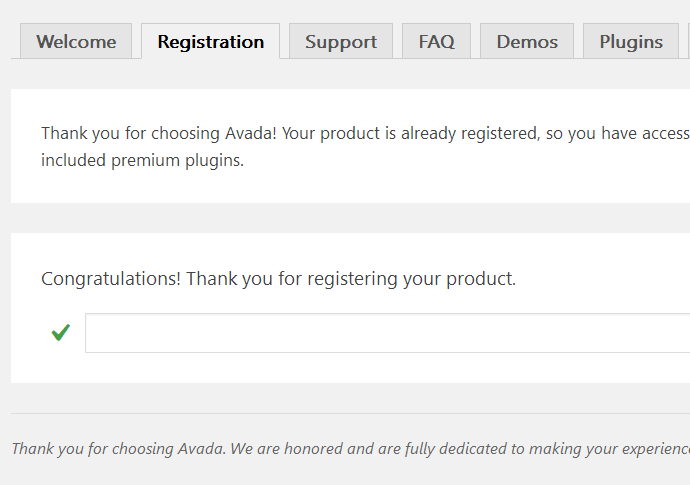
Task: Click the horizontal divider above the footer
Action: click(350, 413)
